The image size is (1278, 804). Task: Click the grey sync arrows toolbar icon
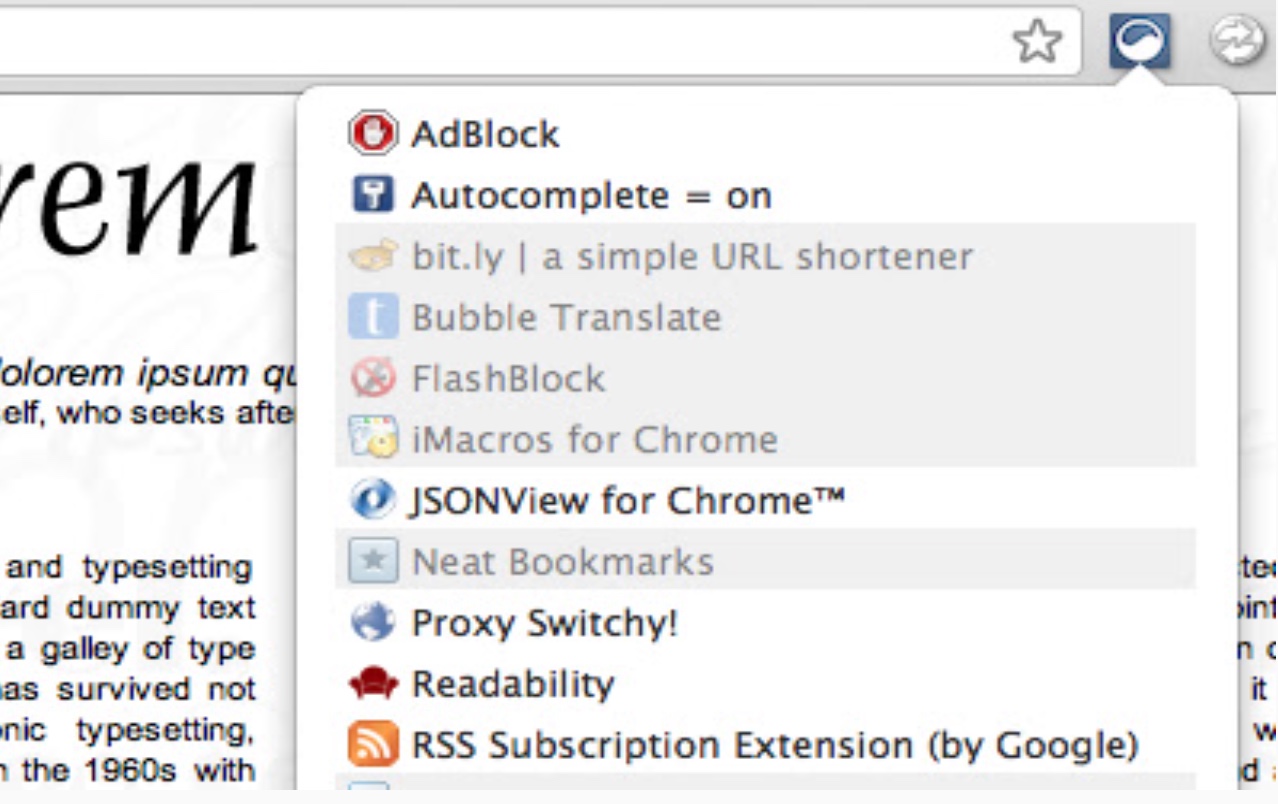click(1238, 42)
